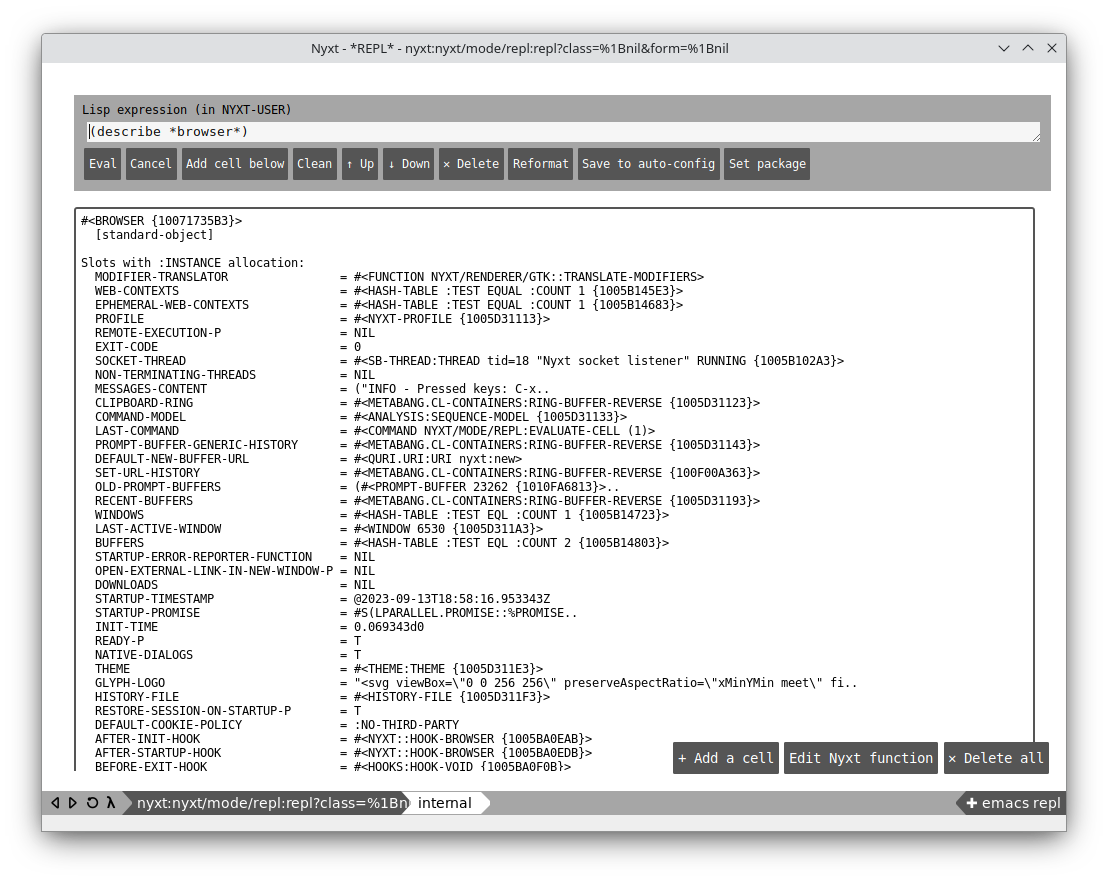Image resolution: width=1108 pixels, height=881 pixels.
Task: Select the SET-URL-HISTORY slot name
Action: click(148, 473)
